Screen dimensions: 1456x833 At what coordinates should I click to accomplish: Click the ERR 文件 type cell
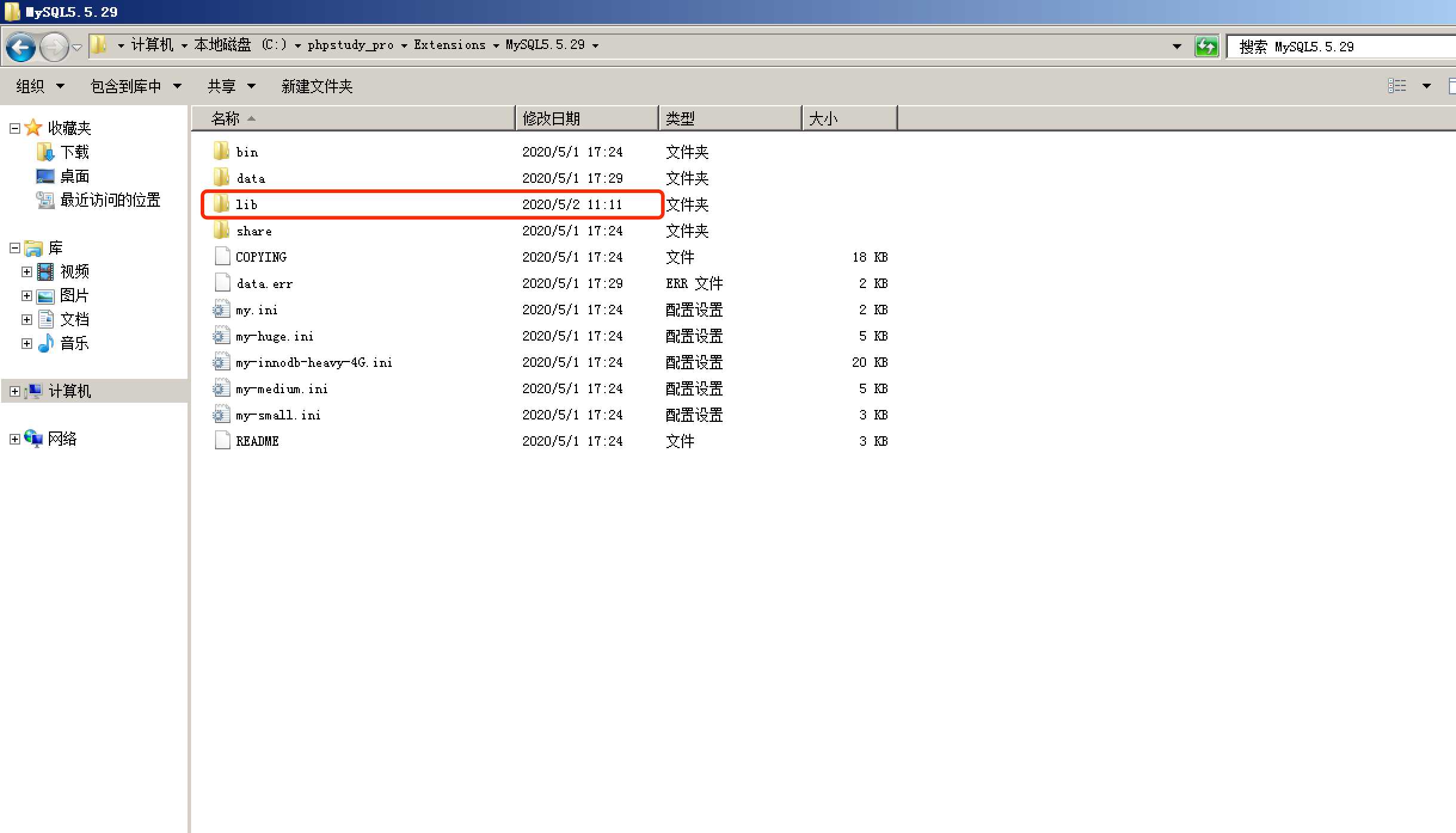[694, 283]
